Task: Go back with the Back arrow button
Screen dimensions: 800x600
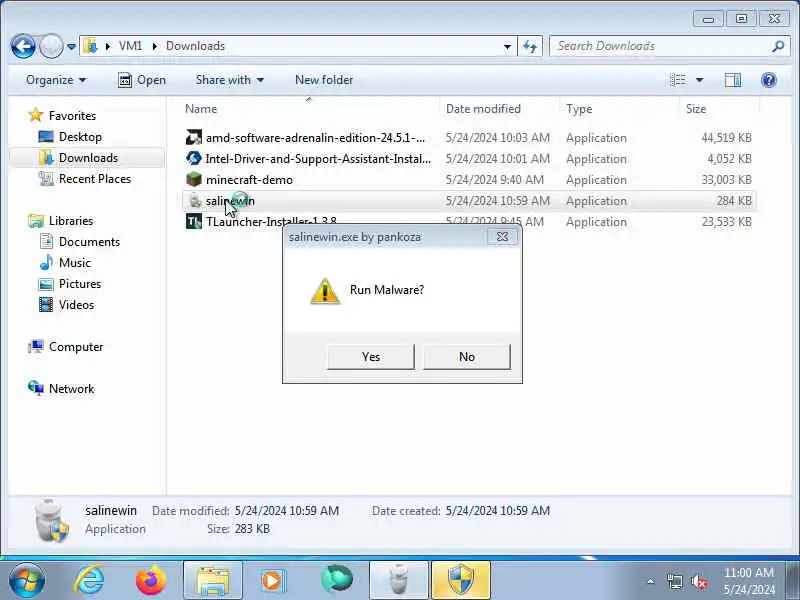Action: [x=23, y=46]
